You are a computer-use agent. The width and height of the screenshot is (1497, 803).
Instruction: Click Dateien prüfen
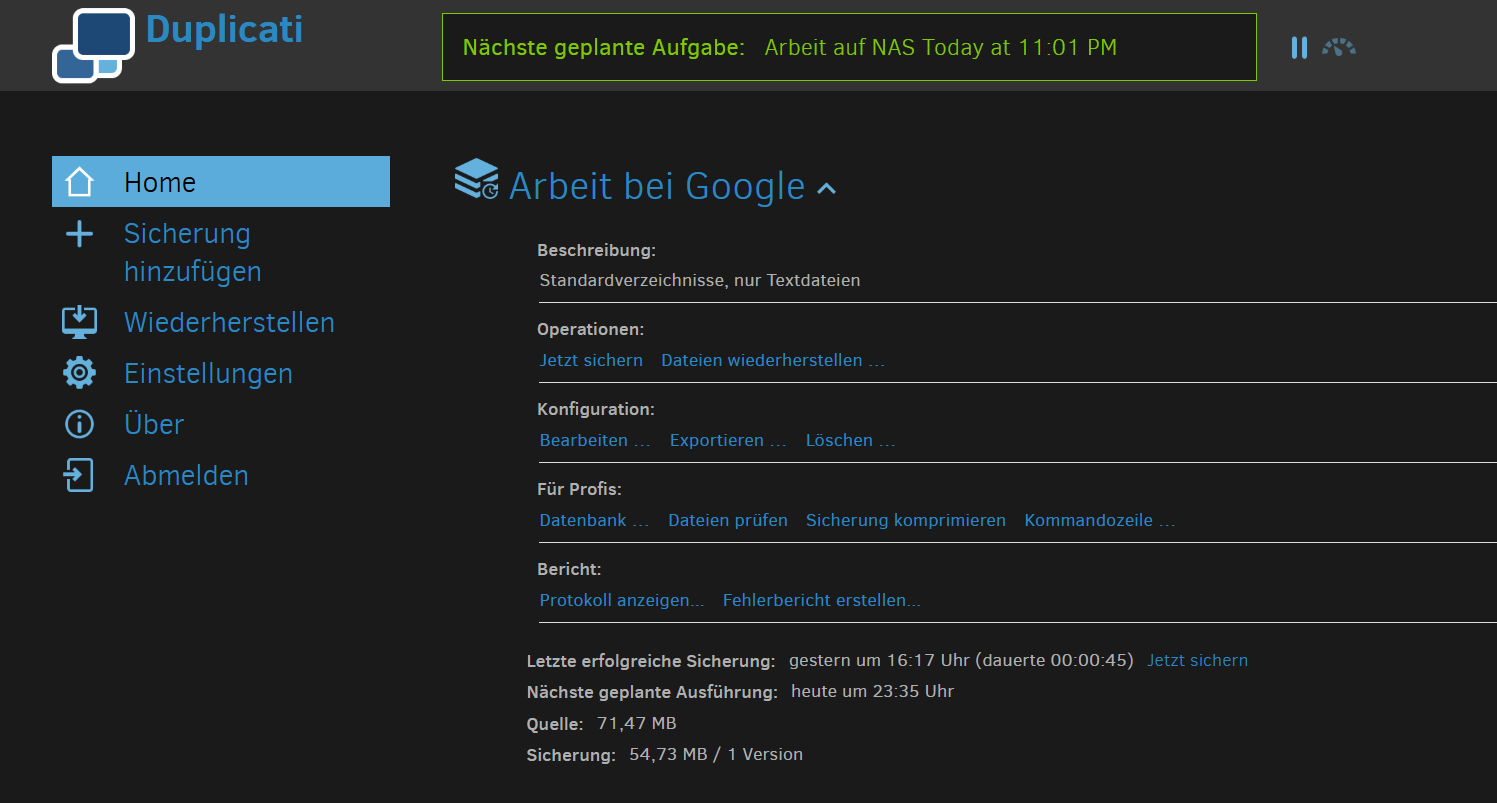(x=728, y=520)
